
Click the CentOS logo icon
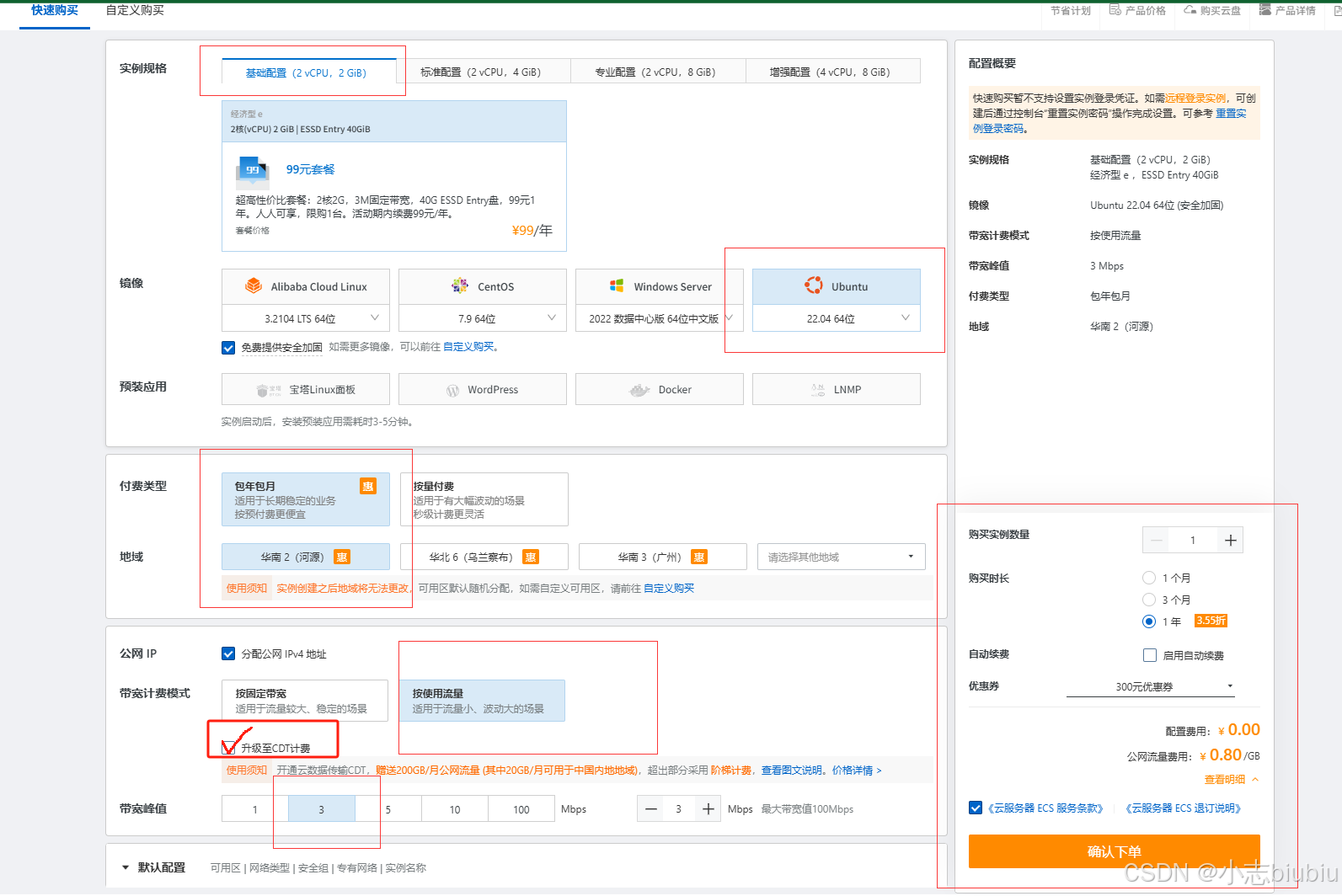[460, 286]
